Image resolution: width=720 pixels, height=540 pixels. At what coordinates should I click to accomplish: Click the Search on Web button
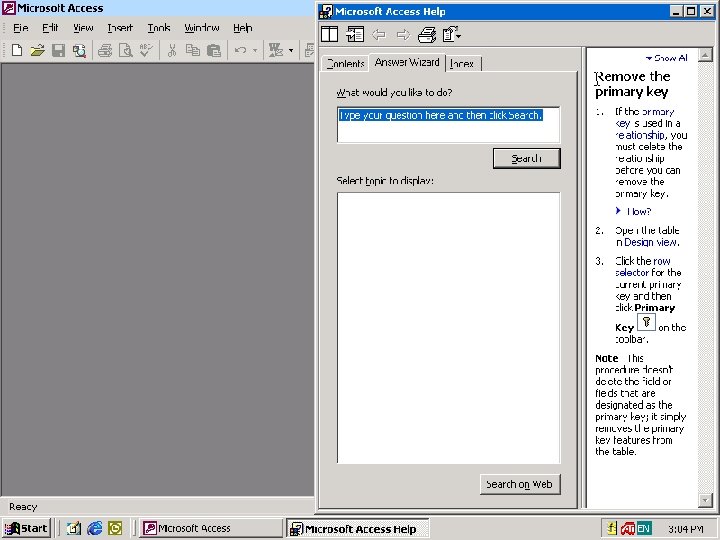[x=520, y=484]
